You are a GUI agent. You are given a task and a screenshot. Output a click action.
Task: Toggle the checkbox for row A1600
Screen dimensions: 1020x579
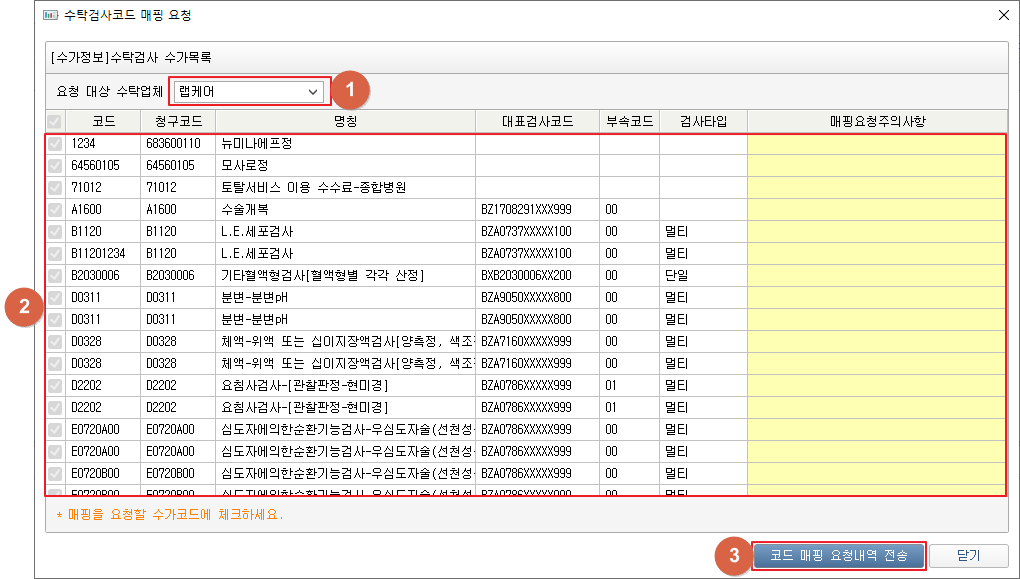point(55,210)
